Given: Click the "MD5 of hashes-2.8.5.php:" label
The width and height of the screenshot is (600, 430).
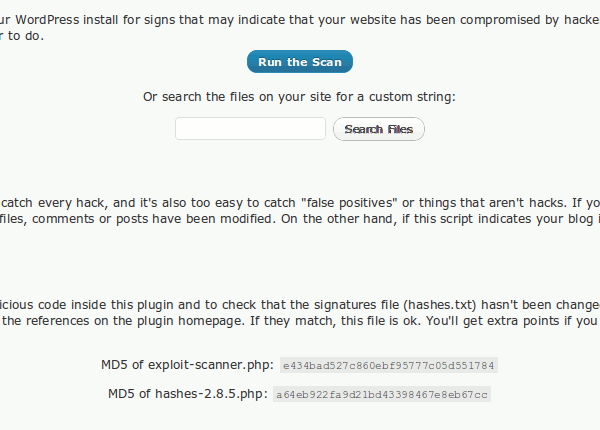Looking at the screenshot, I should [x=187, y=393].
